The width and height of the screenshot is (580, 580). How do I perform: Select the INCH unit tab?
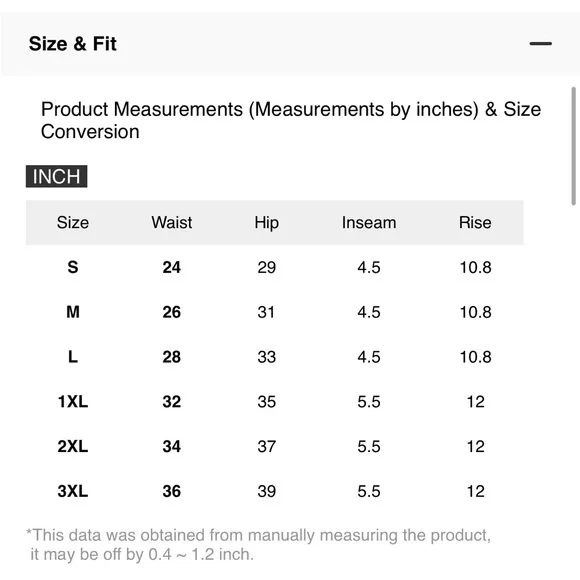click(57, 176)
